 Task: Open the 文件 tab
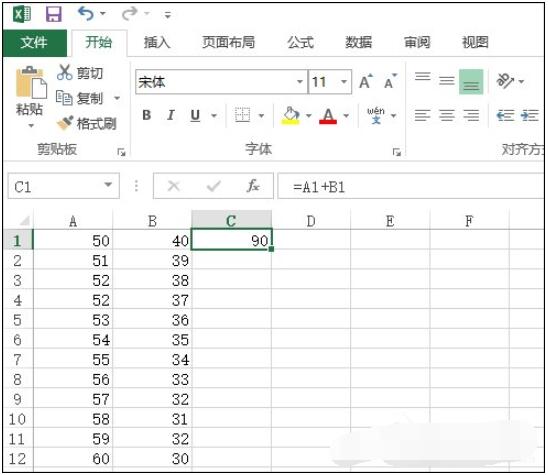(34, 43)
